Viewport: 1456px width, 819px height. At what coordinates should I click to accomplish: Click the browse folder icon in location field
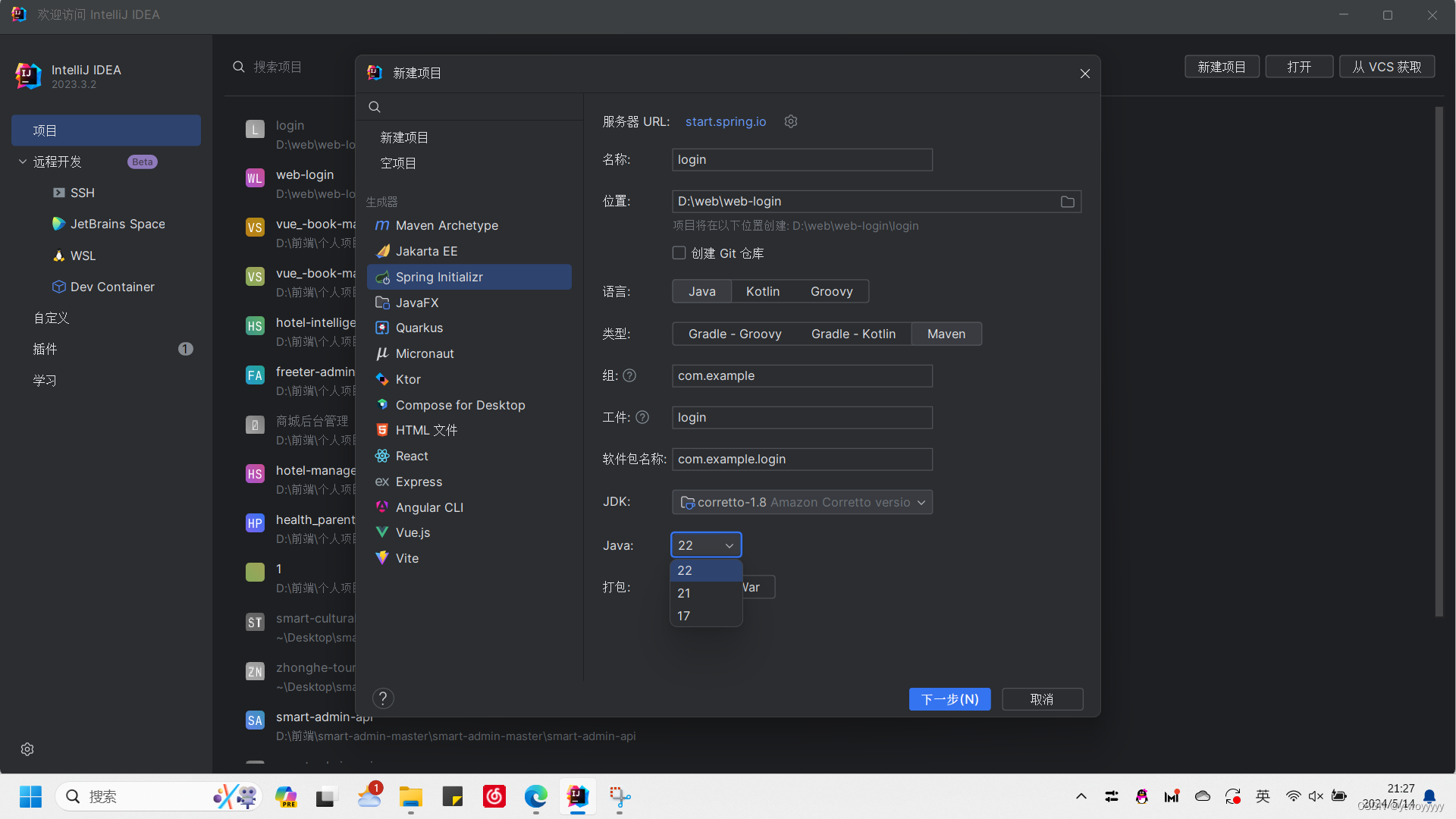[x=1067, y=202]
